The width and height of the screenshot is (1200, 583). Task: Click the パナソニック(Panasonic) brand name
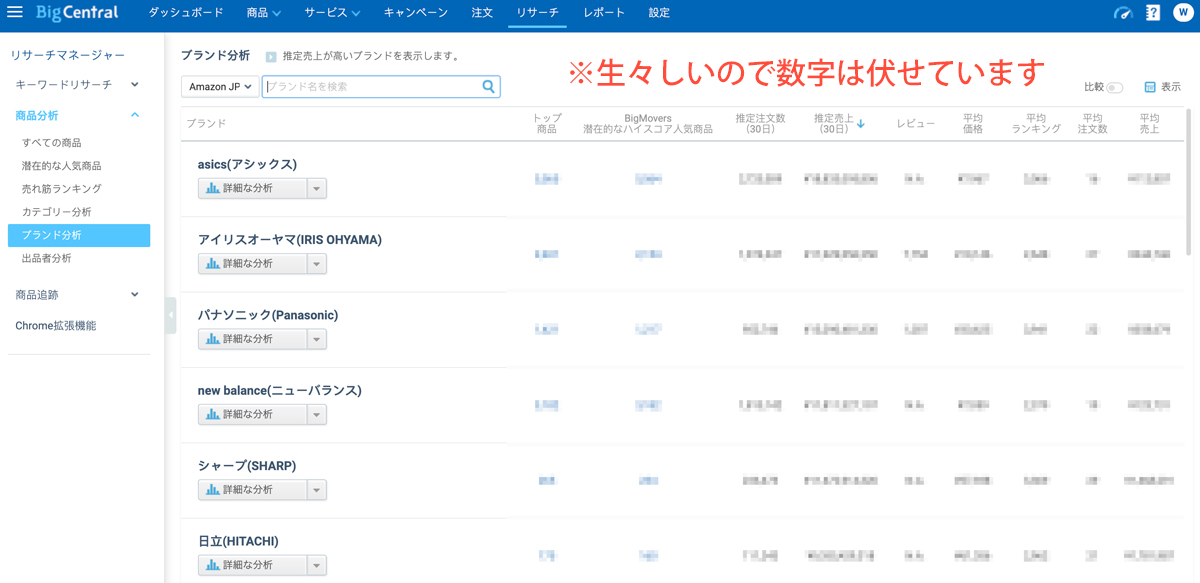tap(268, 315)
